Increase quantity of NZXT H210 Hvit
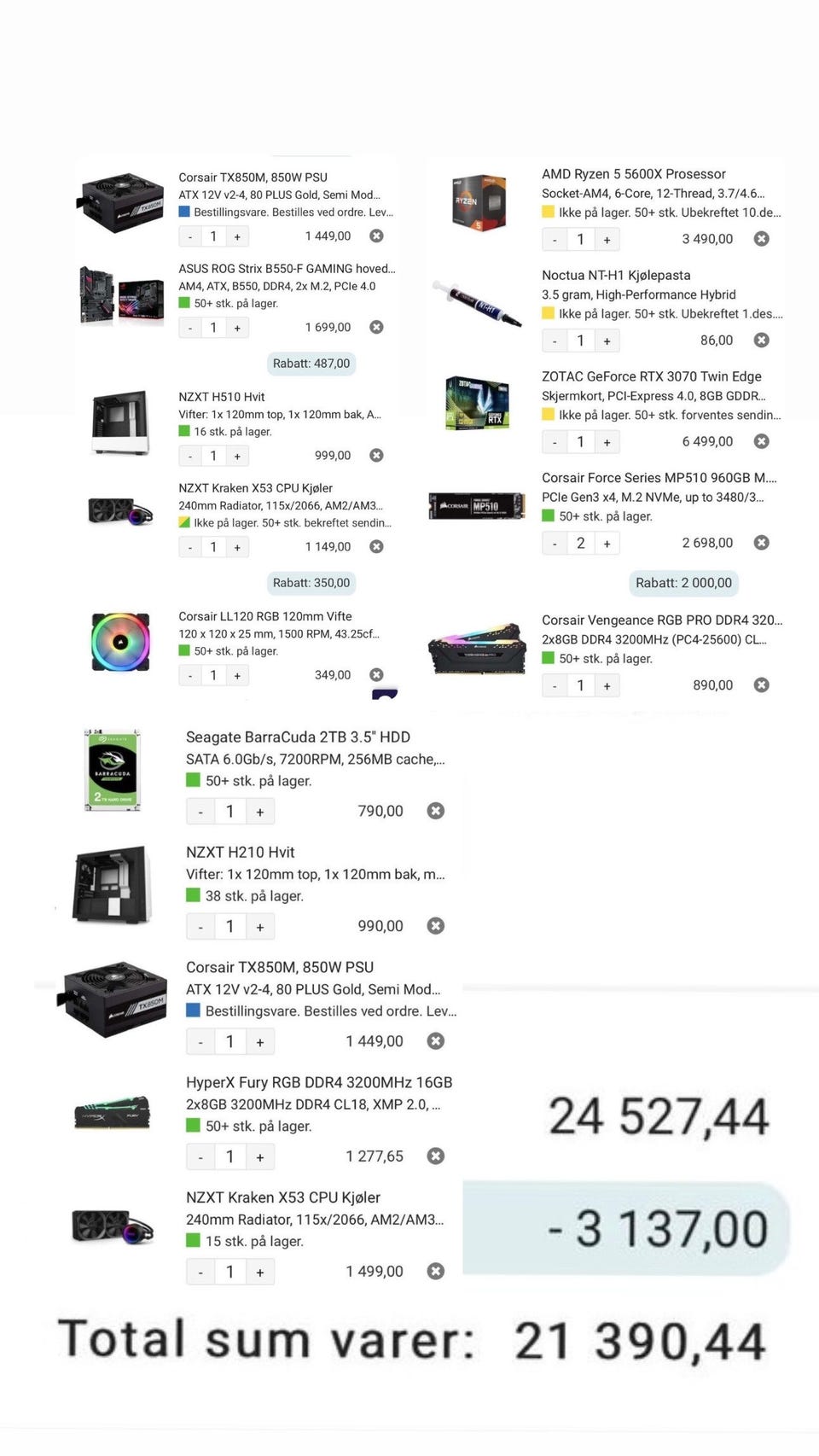The height and width of the screenshot is (1456, 819). click(x=260, y=926)
